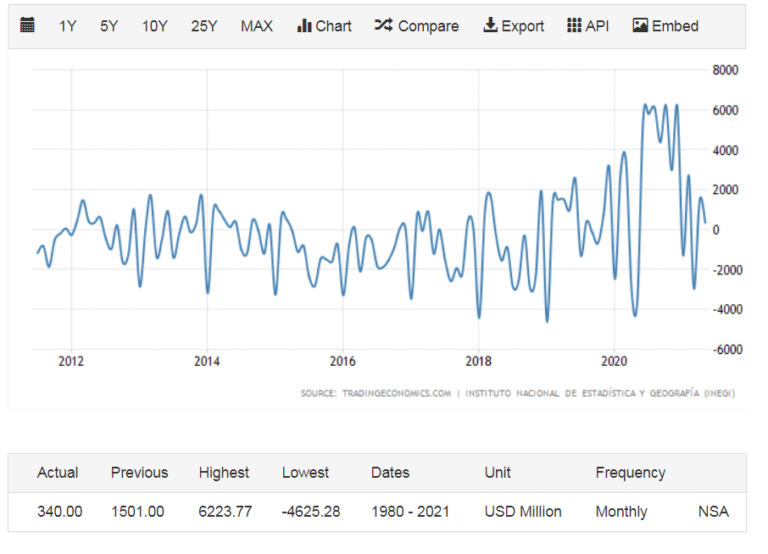Click the API text label

tap(597, 26)
